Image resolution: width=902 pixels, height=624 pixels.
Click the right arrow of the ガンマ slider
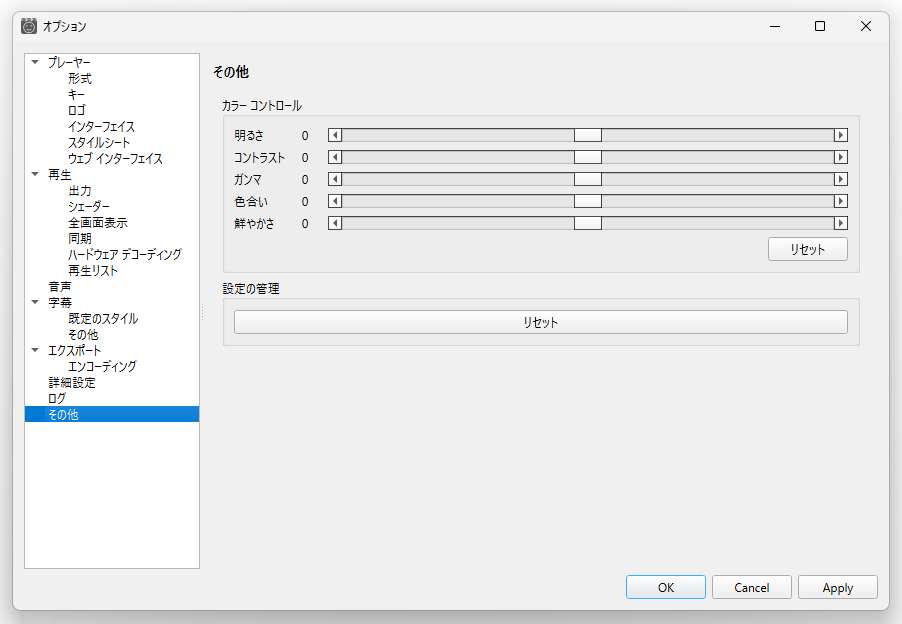pos(840,179)
